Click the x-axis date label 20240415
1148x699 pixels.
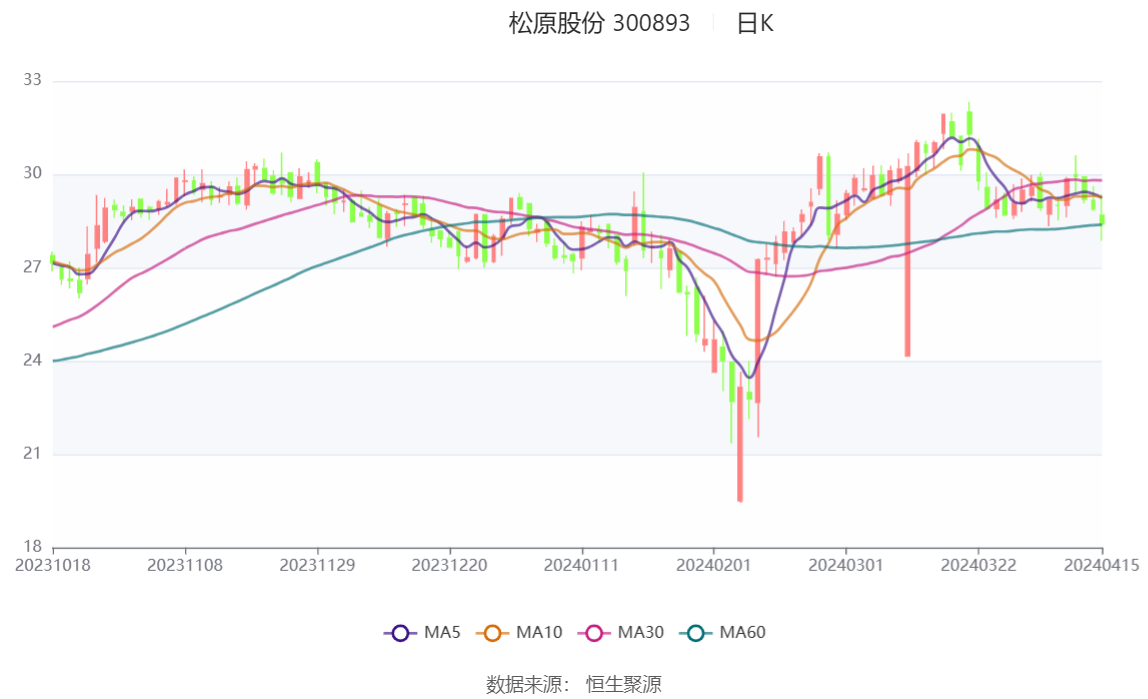click(x=1101, y=566)
